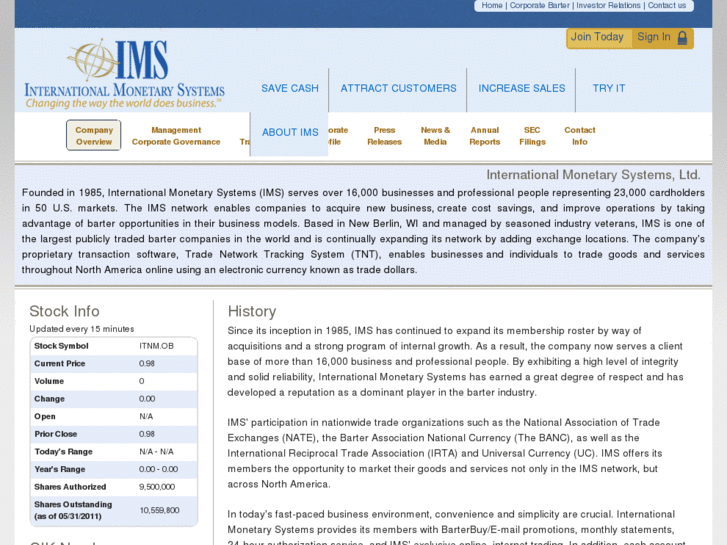Click the Join Today button
This screenshot has width=727, height=545.
(x=597, y=37)
